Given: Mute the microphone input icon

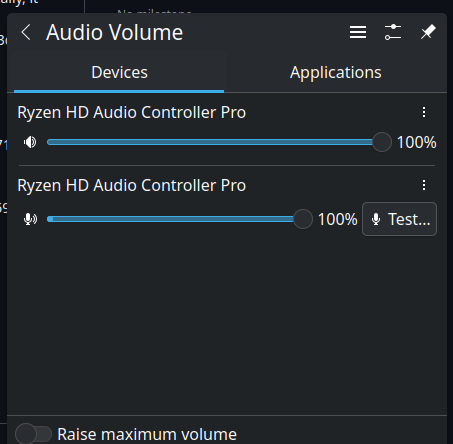Looking at the screenshot, I should 30,219.
